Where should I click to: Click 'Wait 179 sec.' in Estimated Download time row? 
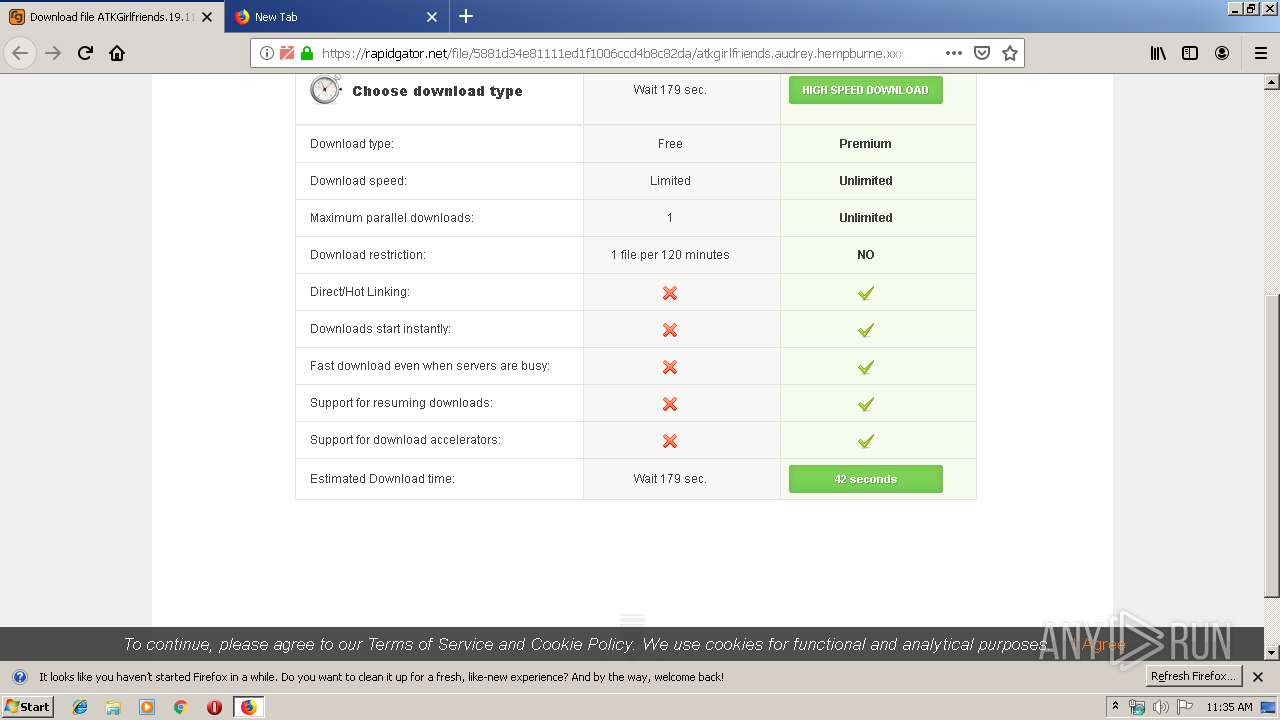[670, 479]
